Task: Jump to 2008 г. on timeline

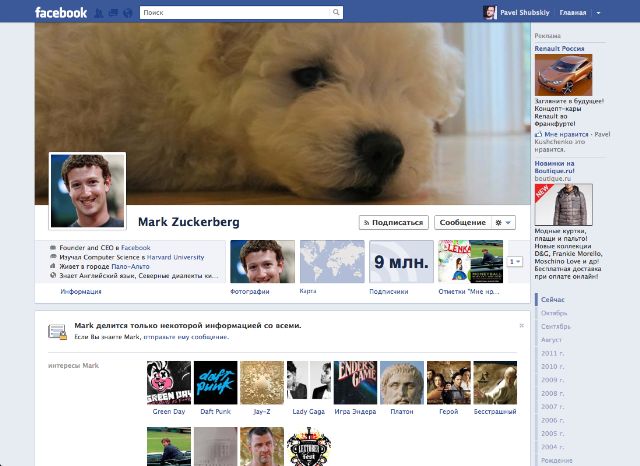Action: pyautogui.click(x=553, y=393)
